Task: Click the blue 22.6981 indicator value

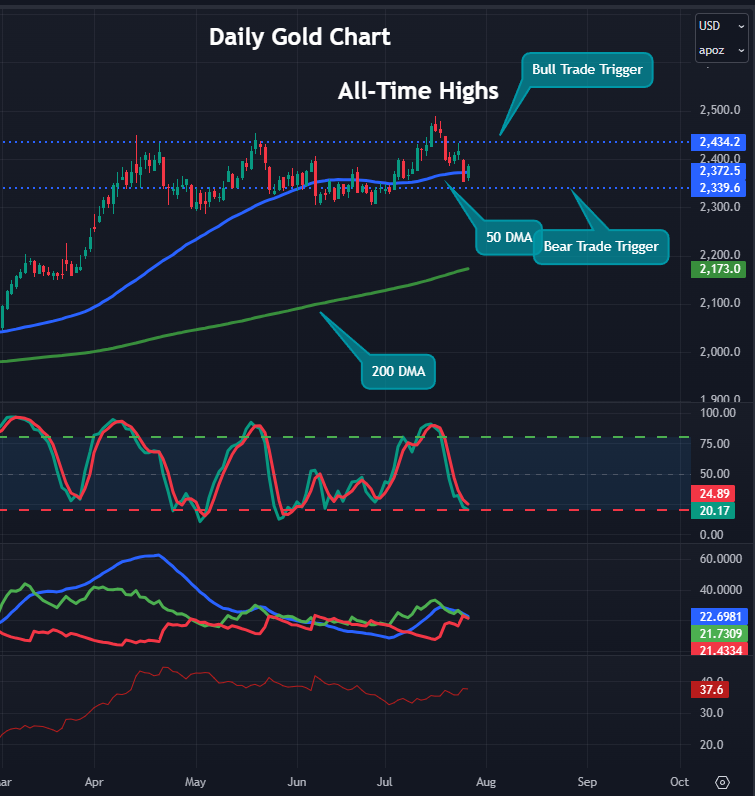Action: click(x=719, y=616)
